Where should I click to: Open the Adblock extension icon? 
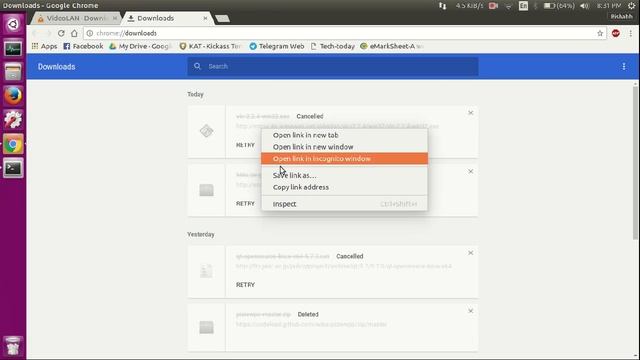pos(616,33)
